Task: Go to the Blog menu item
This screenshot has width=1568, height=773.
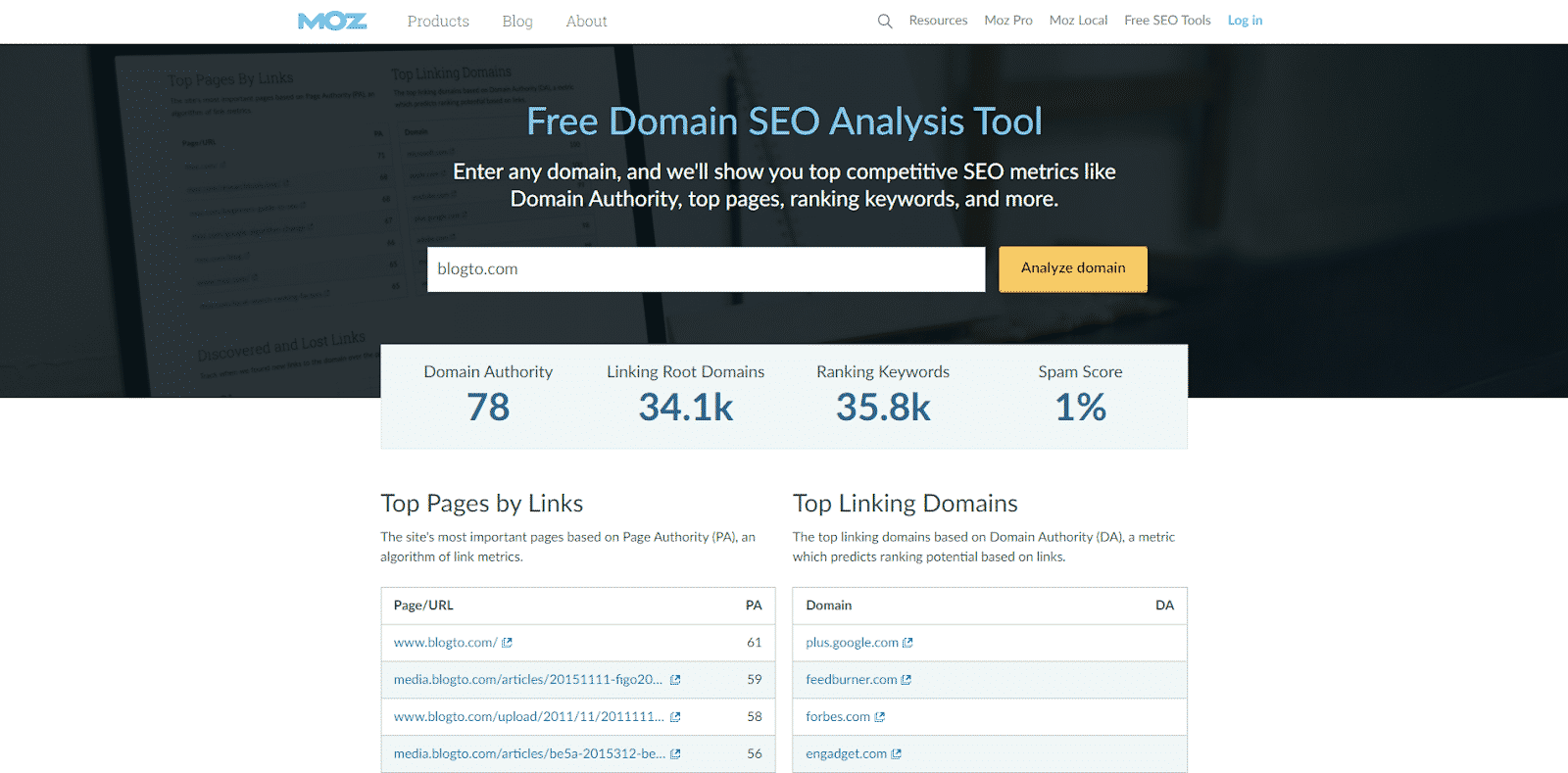Action: tap(517, 21)
